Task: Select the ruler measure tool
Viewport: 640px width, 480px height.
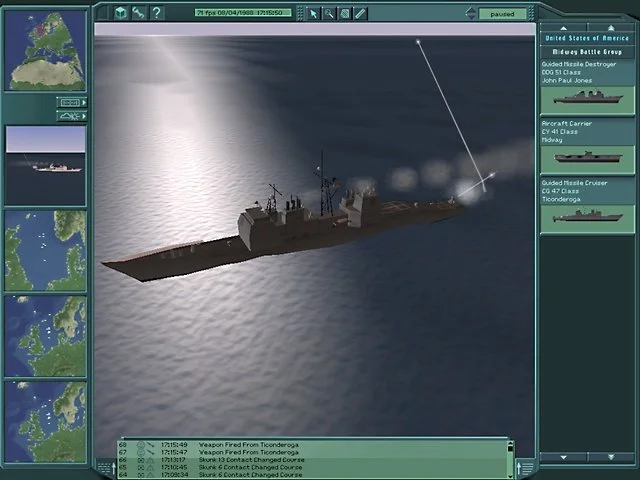Action: pyautogui.click(x=360, y=13)
